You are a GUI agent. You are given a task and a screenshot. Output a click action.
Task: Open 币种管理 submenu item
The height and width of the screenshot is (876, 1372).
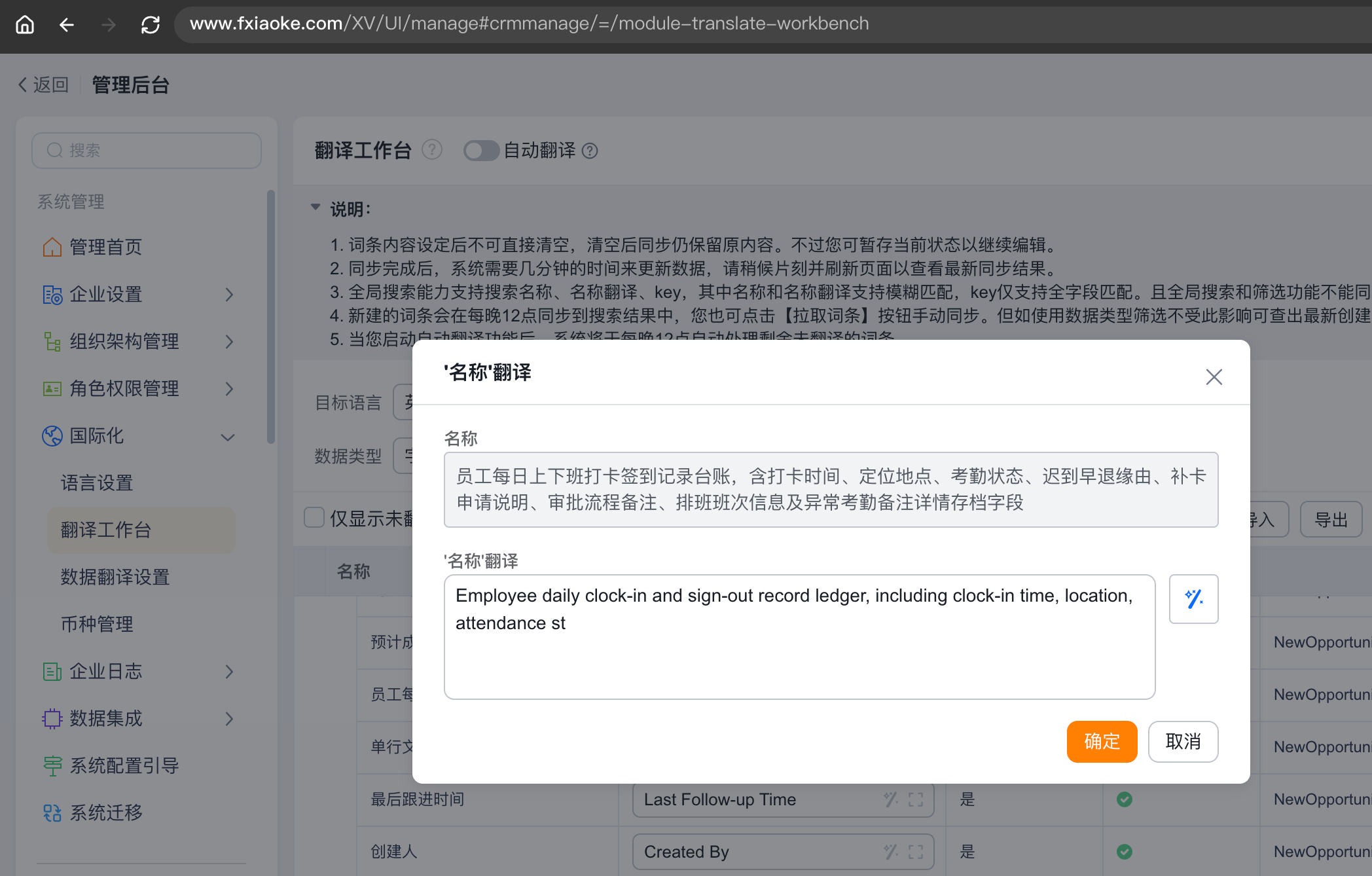pos(97,624)
